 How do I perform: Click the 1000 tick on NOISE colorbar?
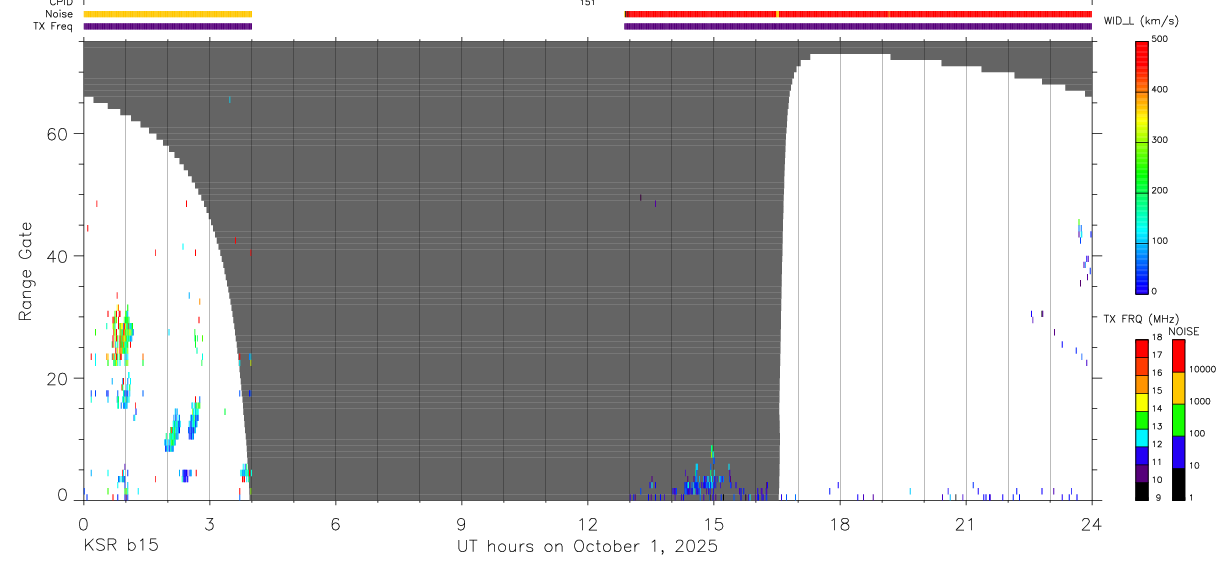[1200, 401]
